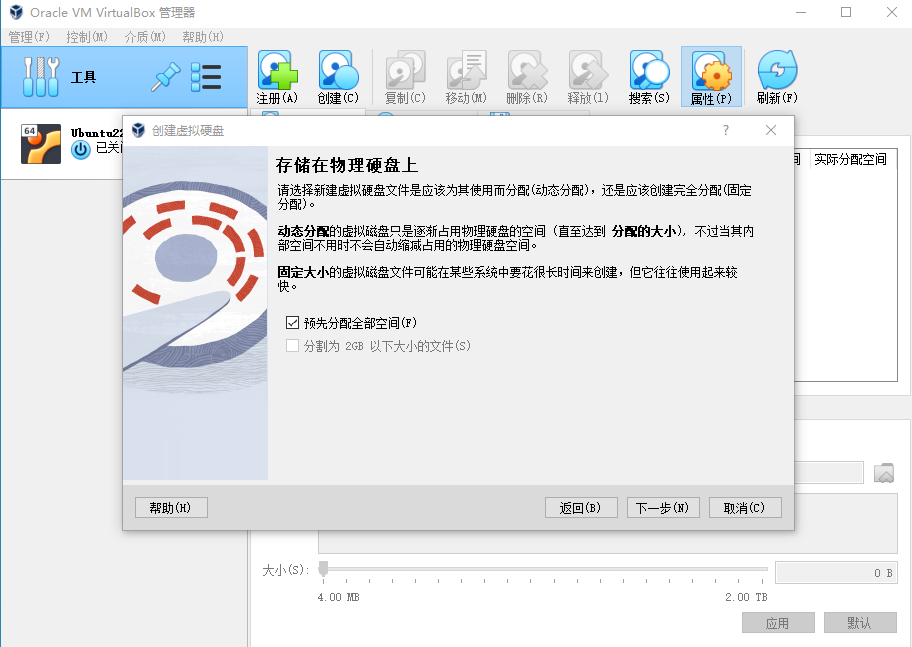The height and width of the screenshot is (647, 912).
Task: Open the 介质 menu
Action: pos(144,37)
